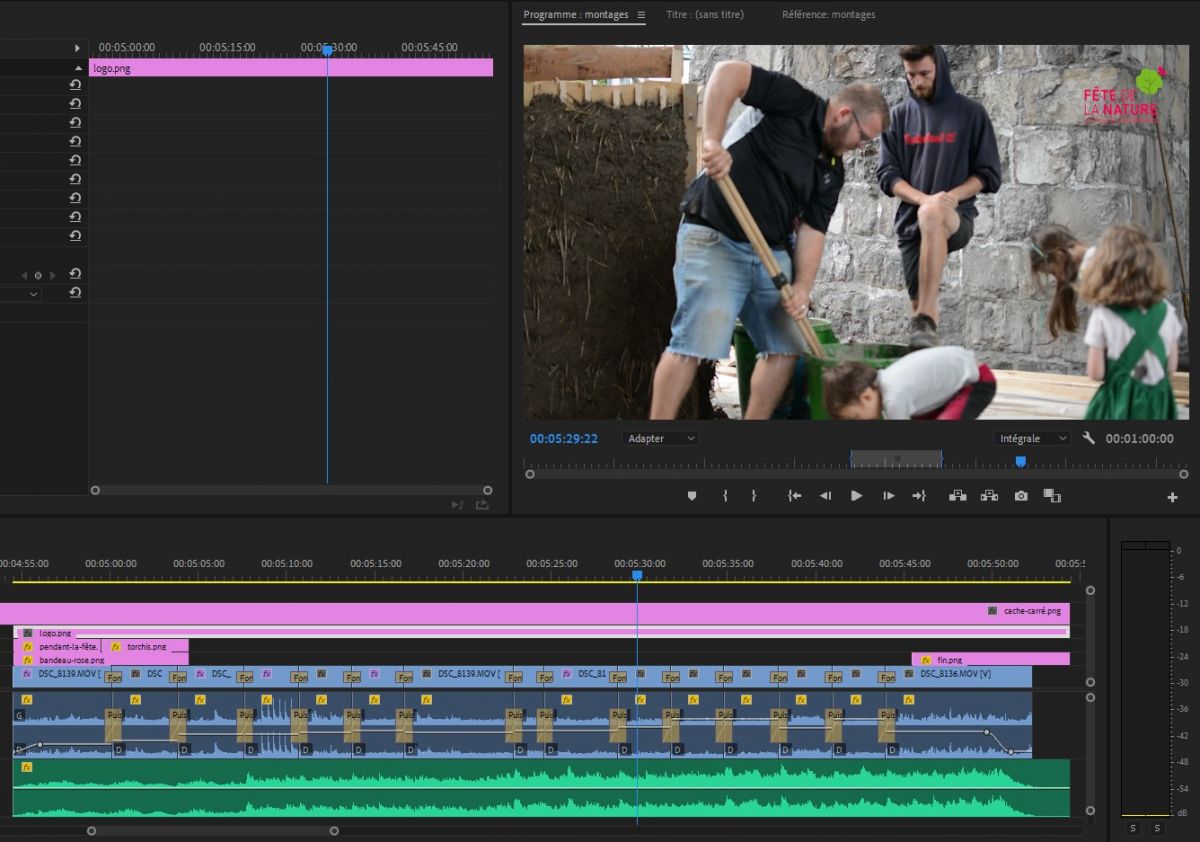Toggle solo on the right audio meter channel
This screenshot has height=842, width=1200.
pyautogui.click(x=1157, y=828)
